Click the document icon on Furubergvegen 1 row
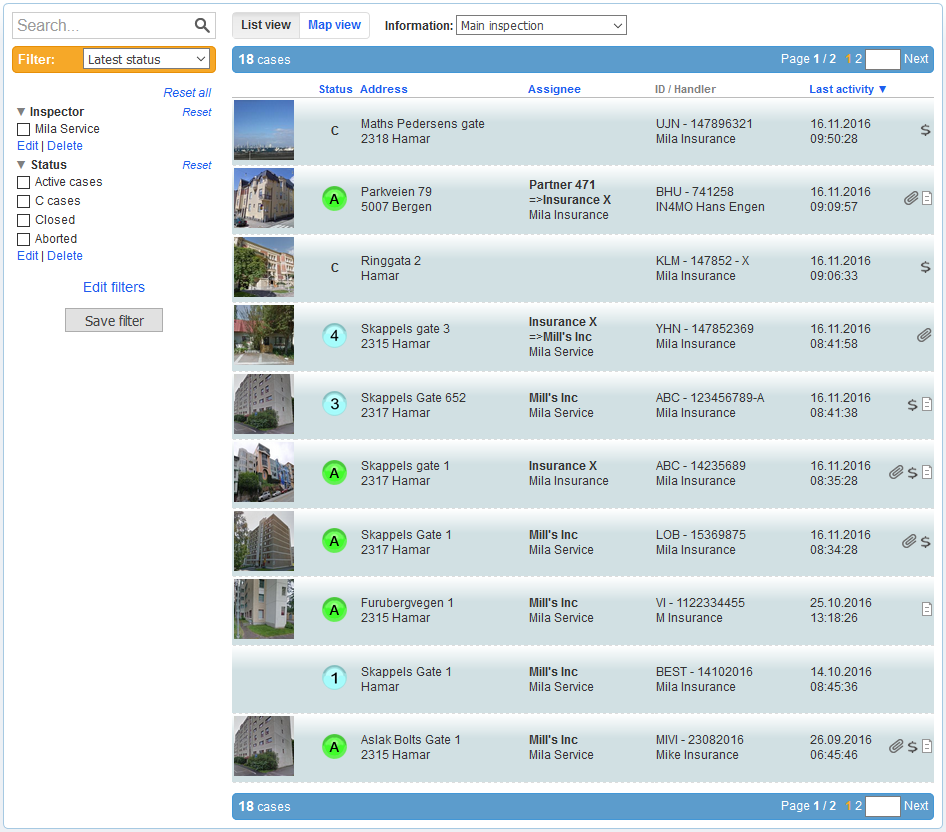 [926, 608]
